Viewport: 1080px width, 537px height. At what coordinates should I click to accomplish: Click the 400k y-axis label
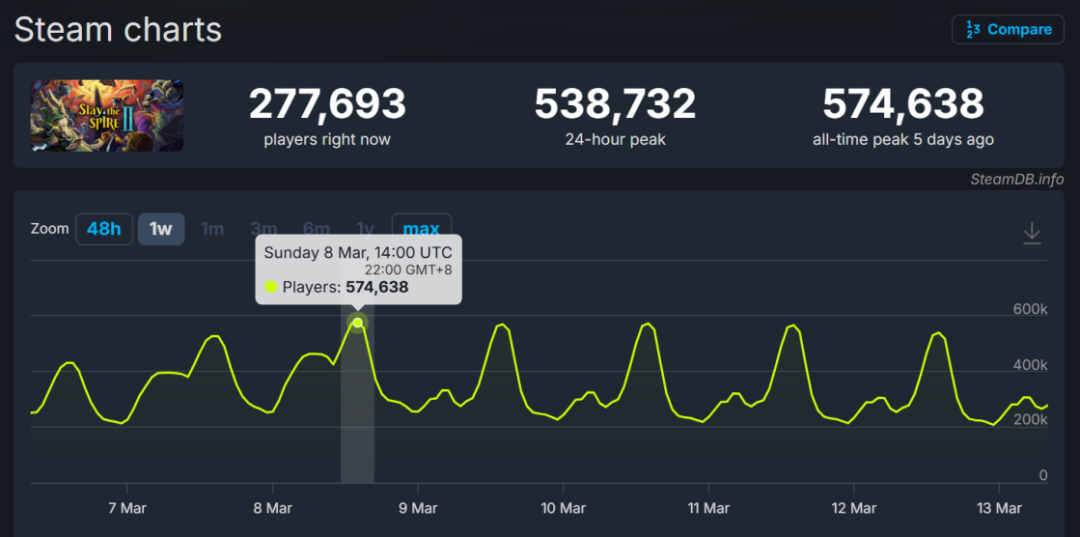(x=1030, y=365)
